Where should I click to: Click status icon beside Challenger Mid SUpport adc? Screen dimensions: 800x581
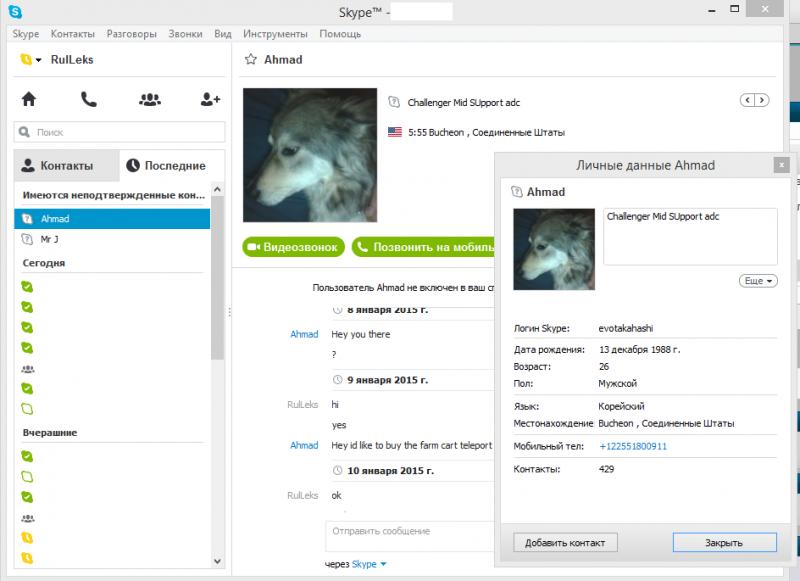coord(394,102)
